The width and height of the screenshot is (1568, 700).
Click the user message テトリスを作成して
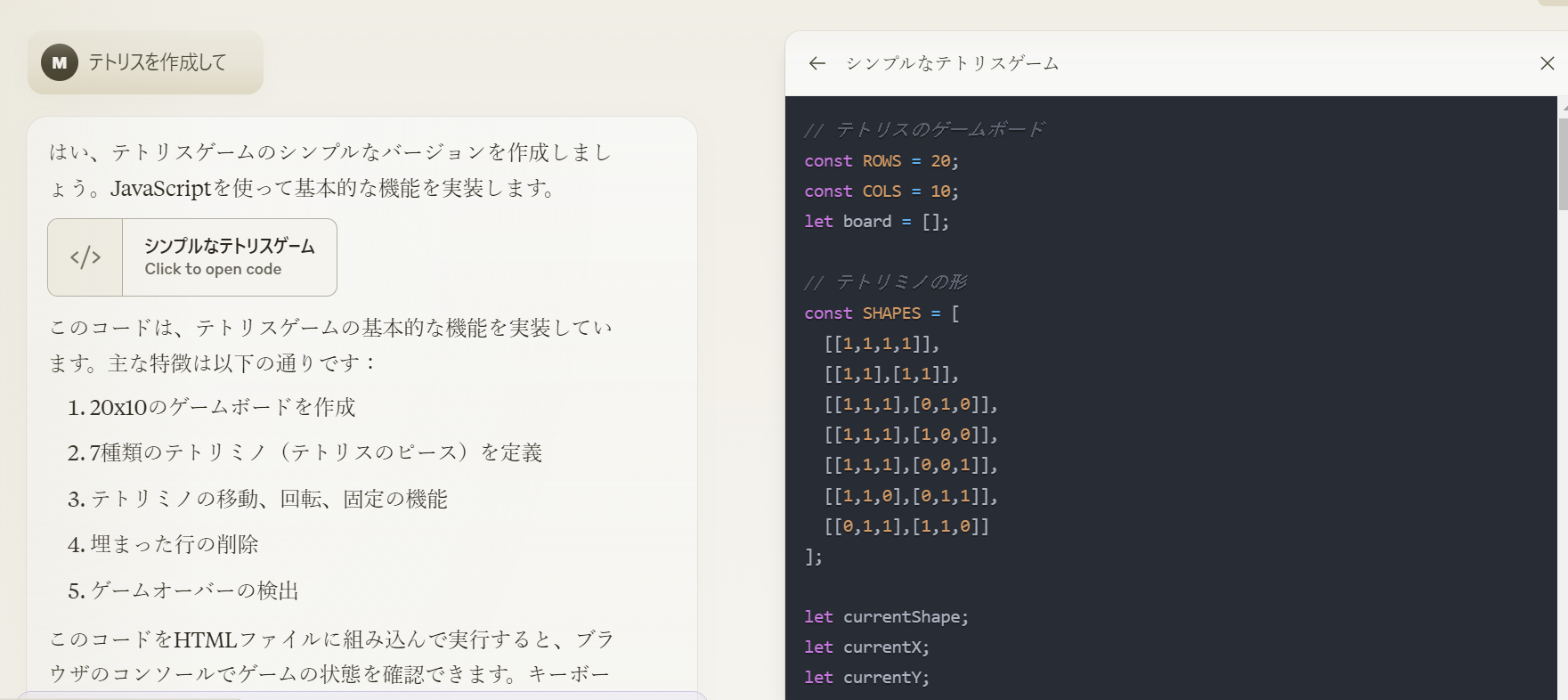tap(157, 62)
